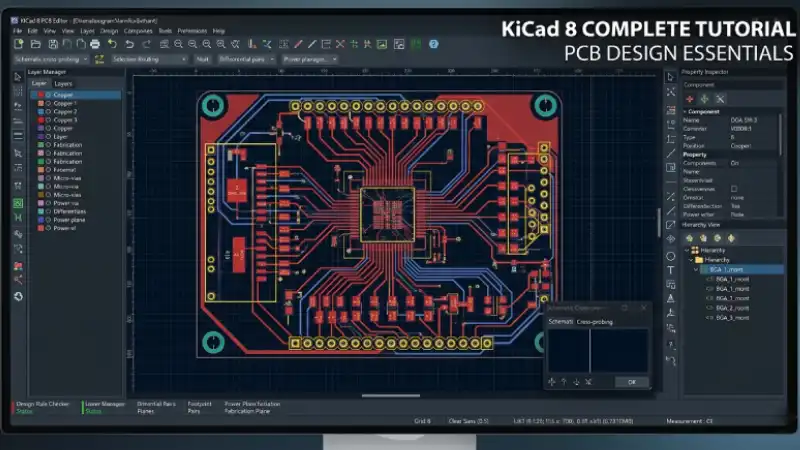Click the circular refresh icon in left toolbar

(x=18, y=296)
